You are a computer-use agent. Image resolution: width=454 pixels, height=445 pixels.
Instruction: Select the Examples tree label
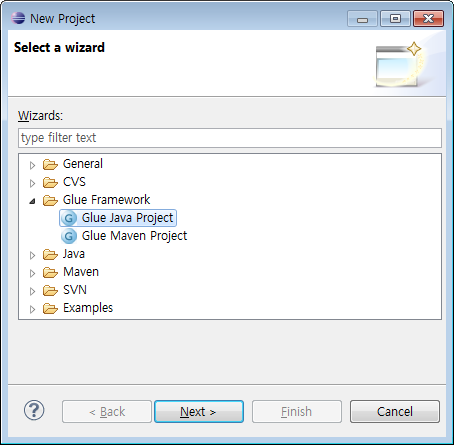click(88, 308)
